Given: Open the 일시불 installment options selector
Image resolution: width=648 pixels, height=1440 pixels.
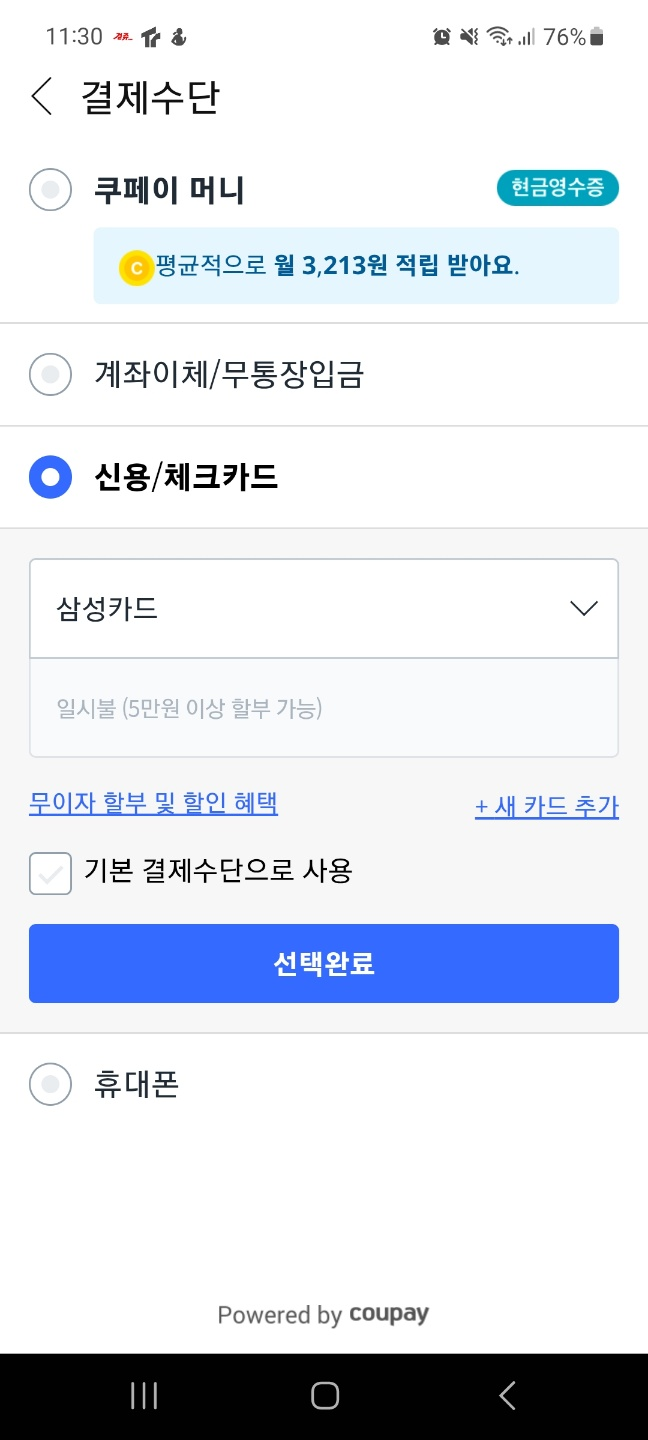Looking at the screenshot, I should coord(324,707).
